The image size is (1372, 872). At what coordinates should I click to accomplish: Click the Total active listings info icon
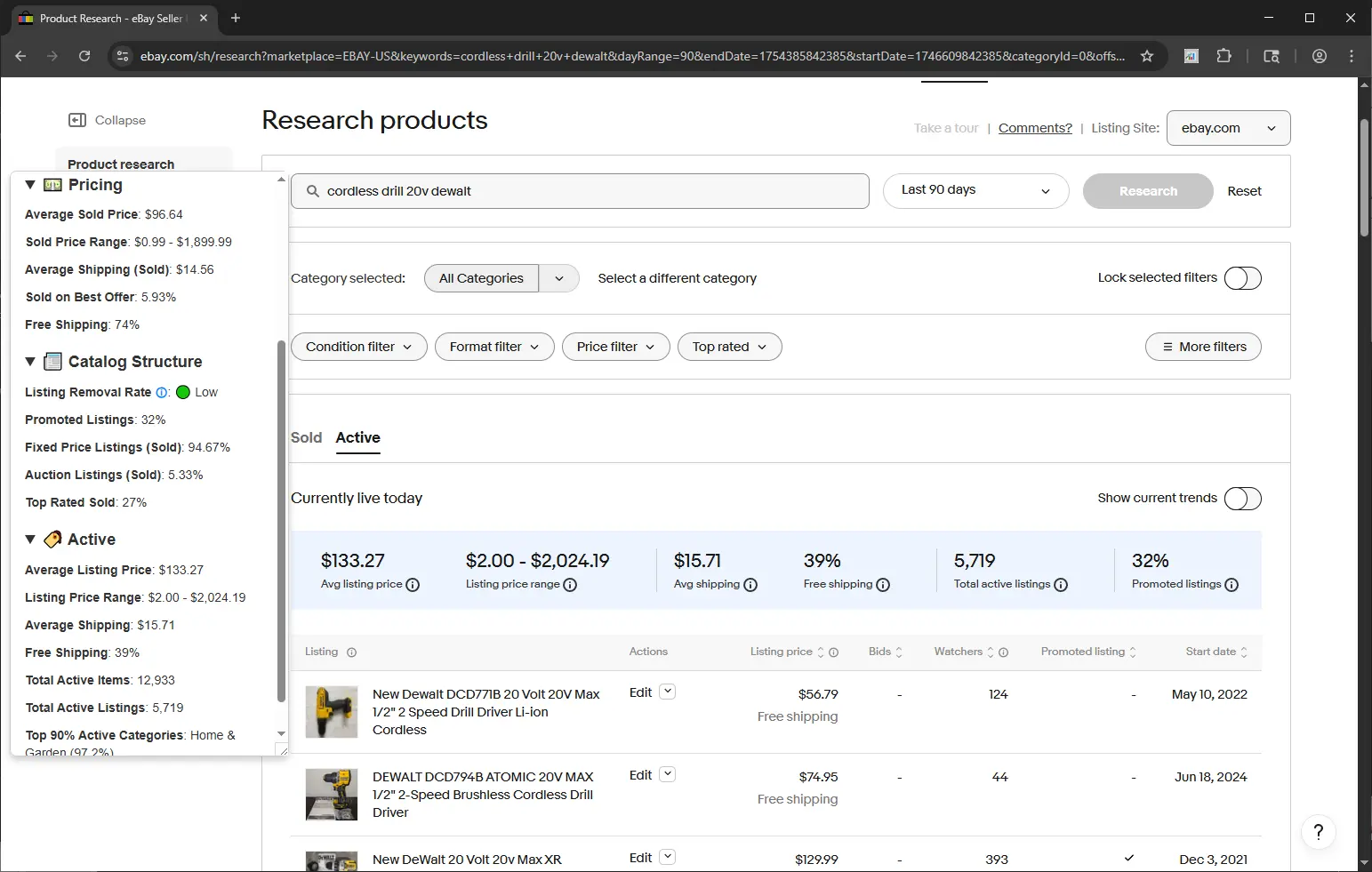pyautogui.click(x=1061, y=585)
